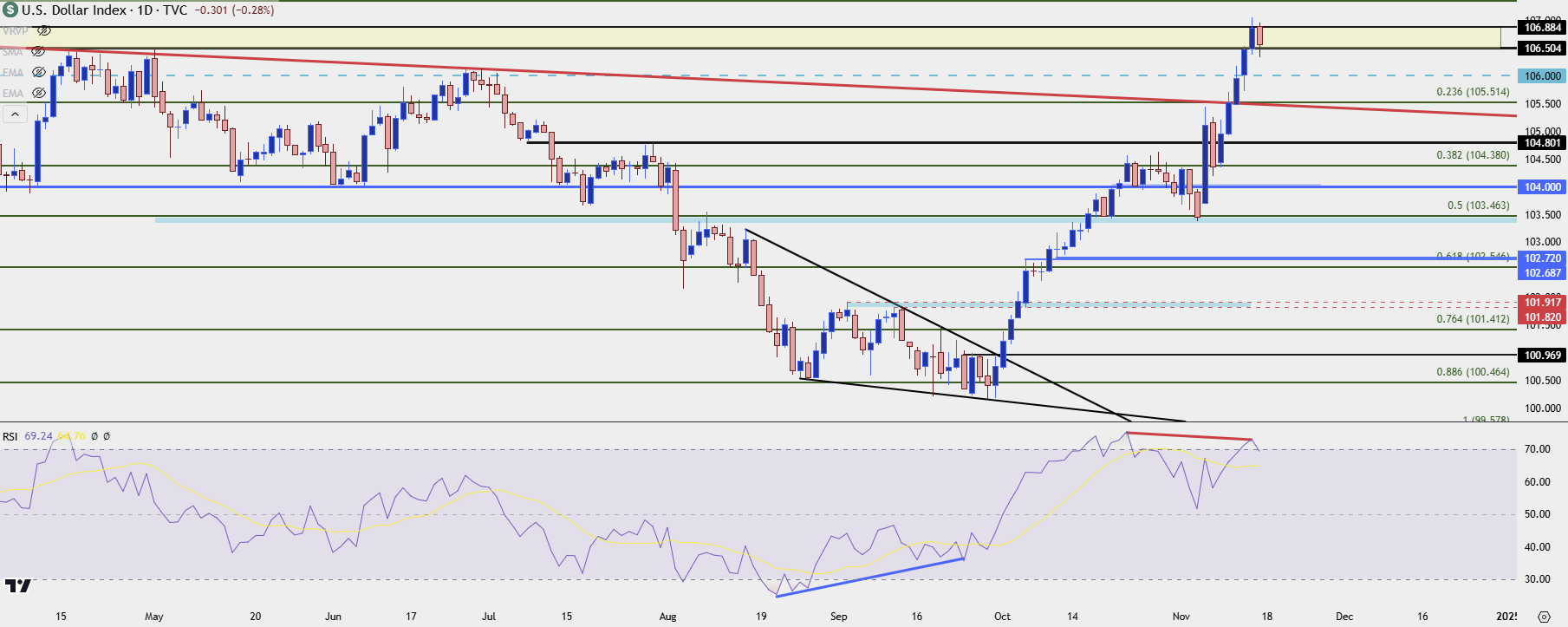Click the RSI 70.00 scale value

pos(1538,449)
